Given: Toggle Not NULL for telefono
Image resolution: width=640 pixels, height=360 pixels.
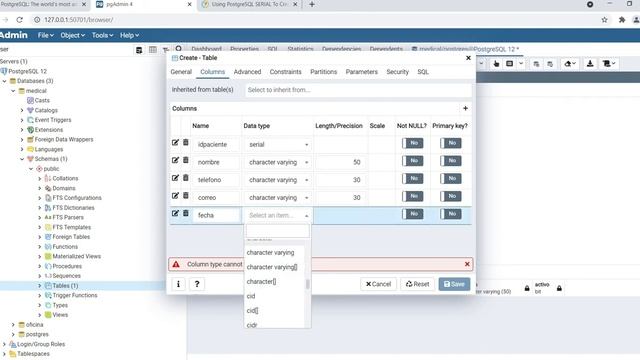Looking at the screenshot, I should (412, 178).
